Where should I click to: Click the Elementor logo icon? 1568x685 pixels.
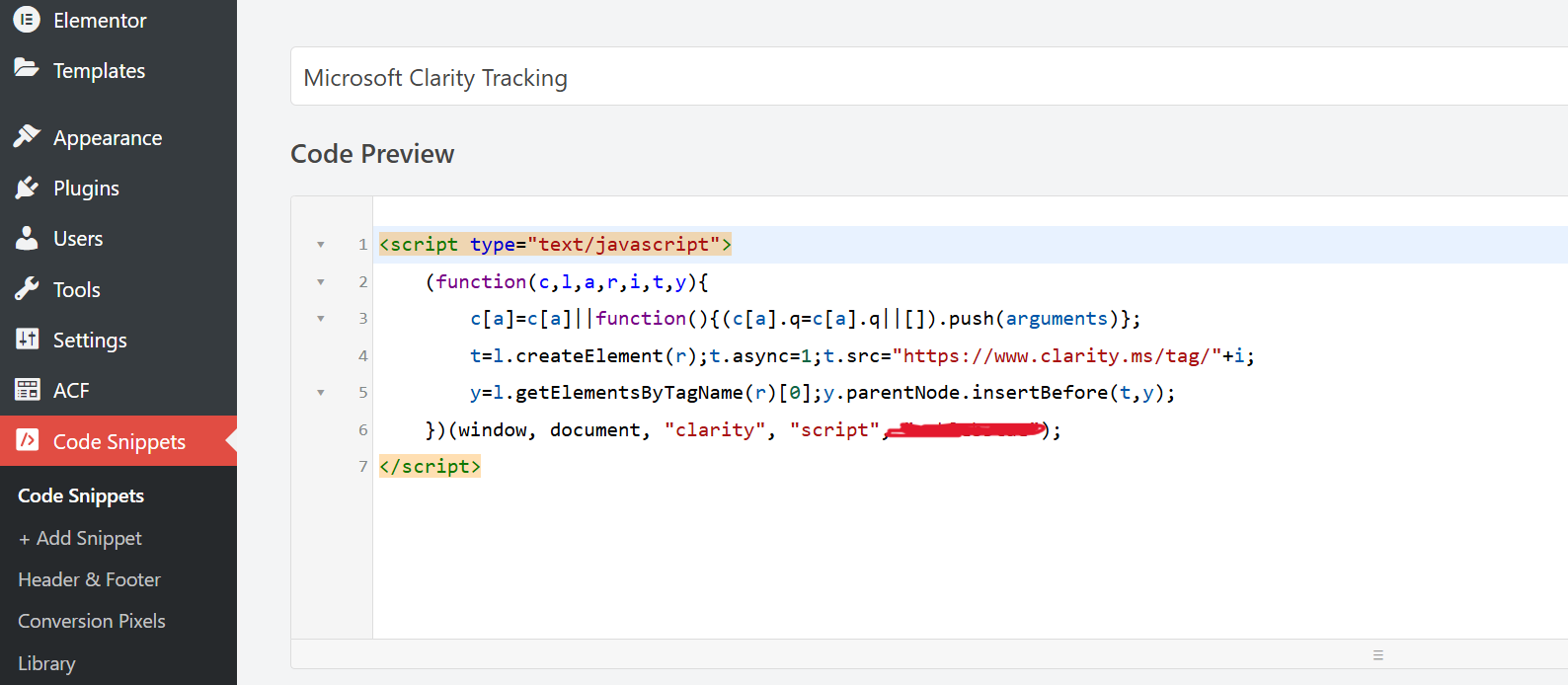coord(27,20)
